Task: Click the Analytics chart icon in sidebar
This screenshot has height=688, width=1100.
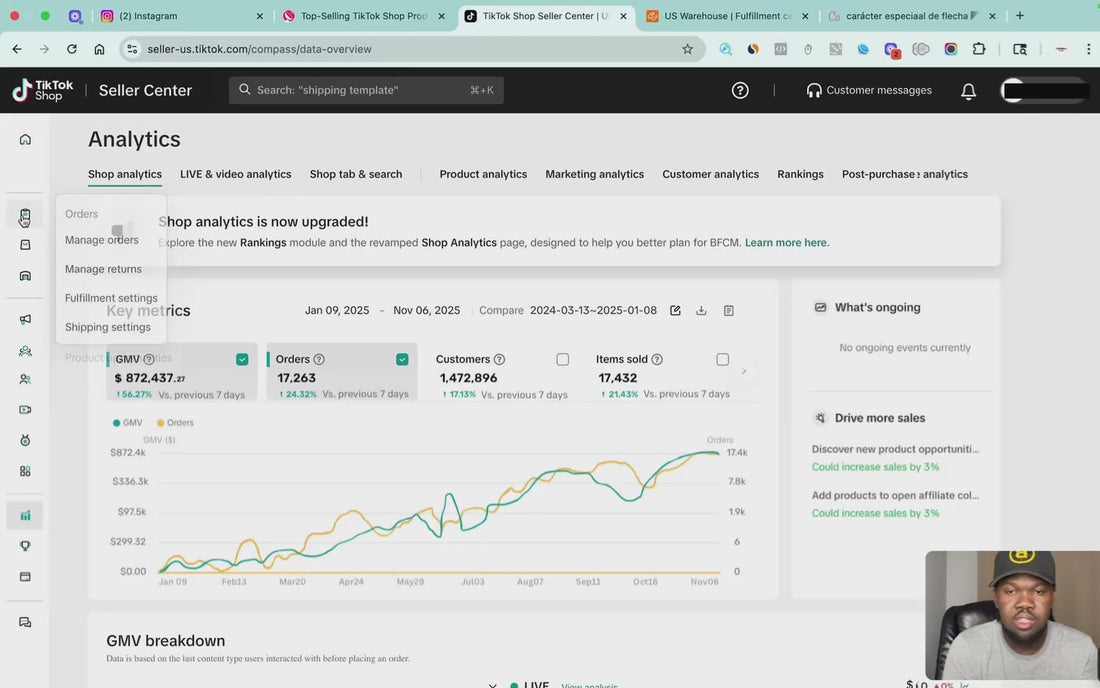Action: pos(25,516)
